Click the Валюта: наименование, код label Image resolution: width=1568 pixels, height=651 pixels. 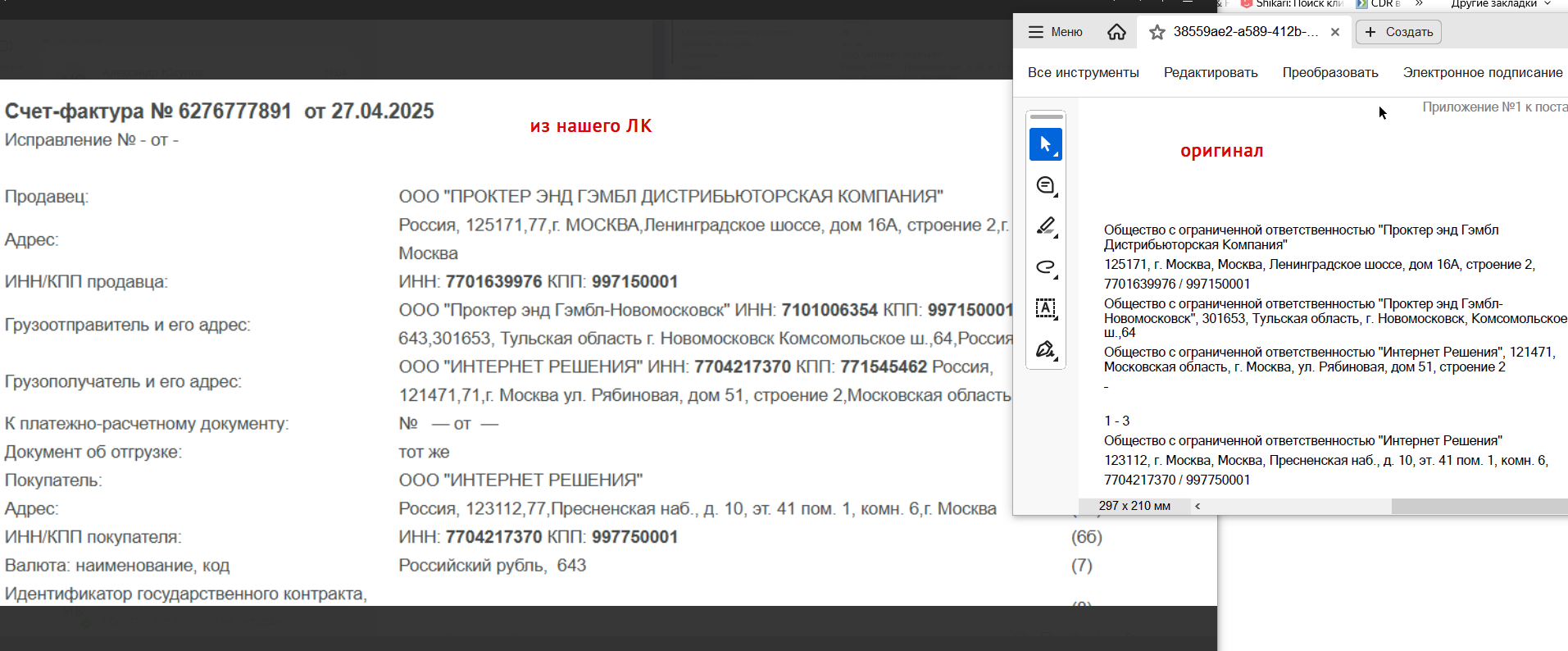[x=117, y=566]
